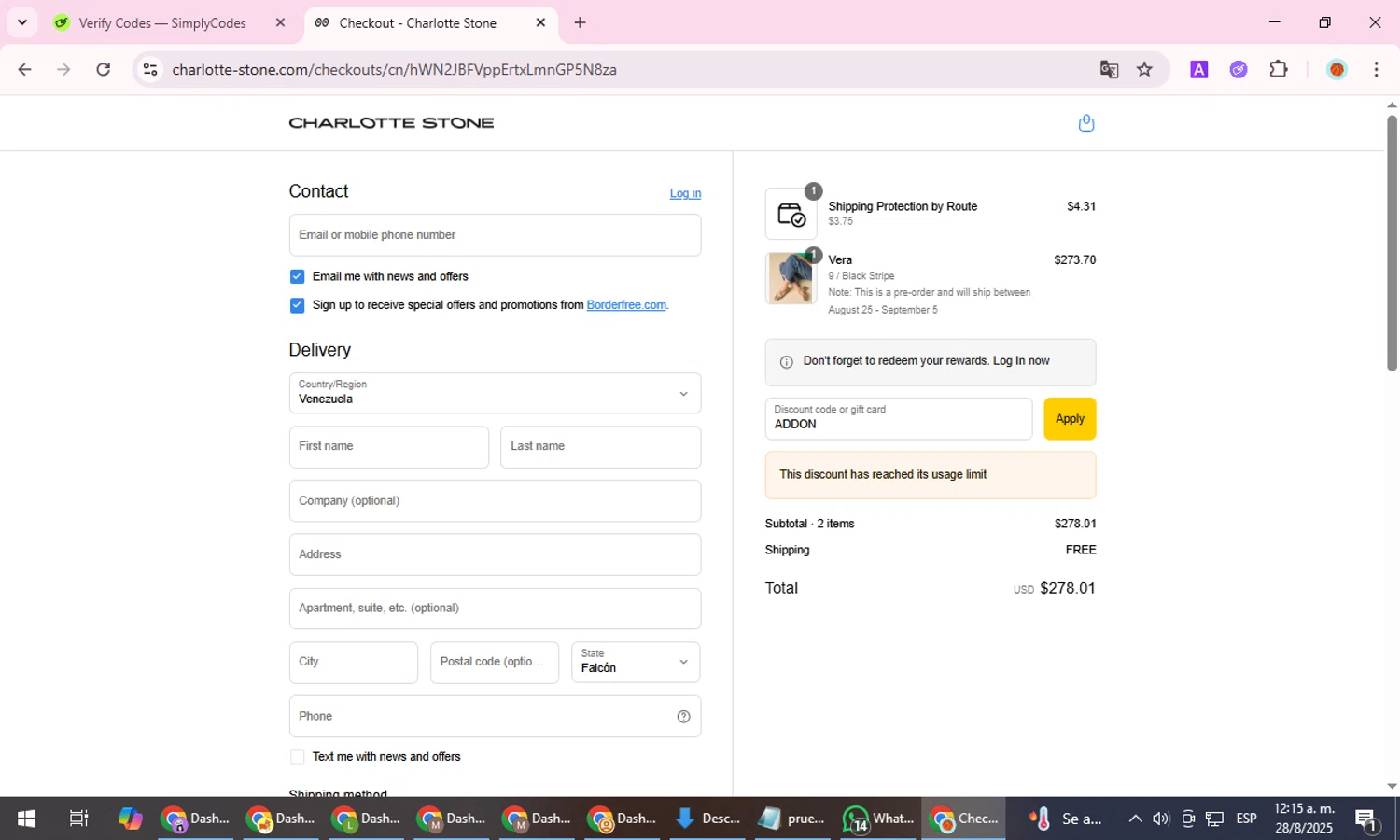
Task: Click the Apply discount button
Action: pos(1070,419)
